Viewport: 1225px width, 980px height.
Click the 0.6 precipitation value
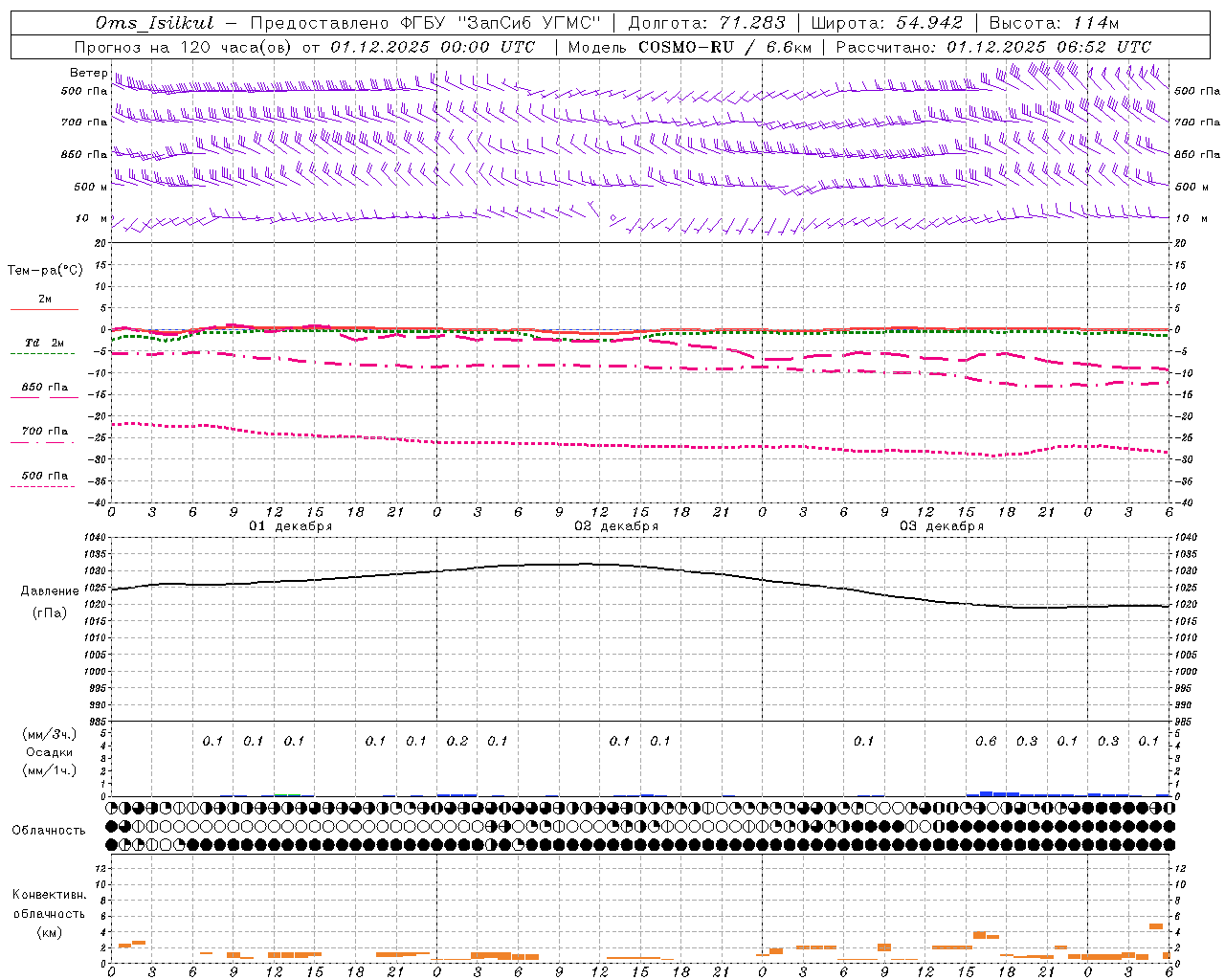tap(986, 741)
